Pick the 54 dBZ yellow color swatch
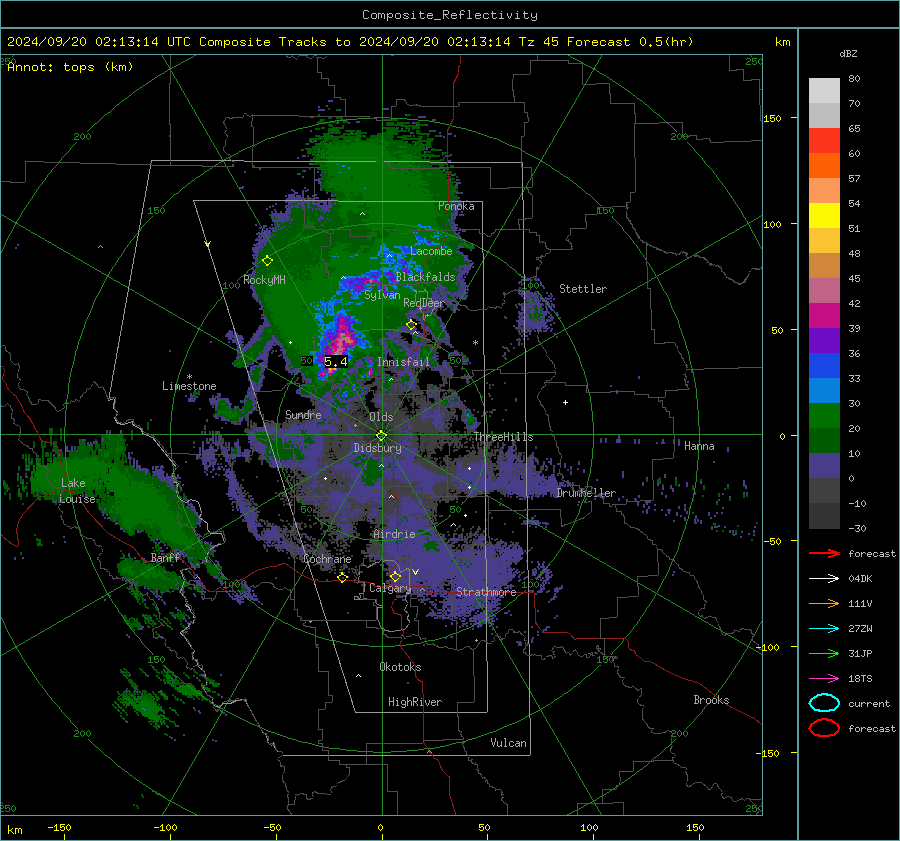The height and width of the screenshot is (841, 900). 824,215
